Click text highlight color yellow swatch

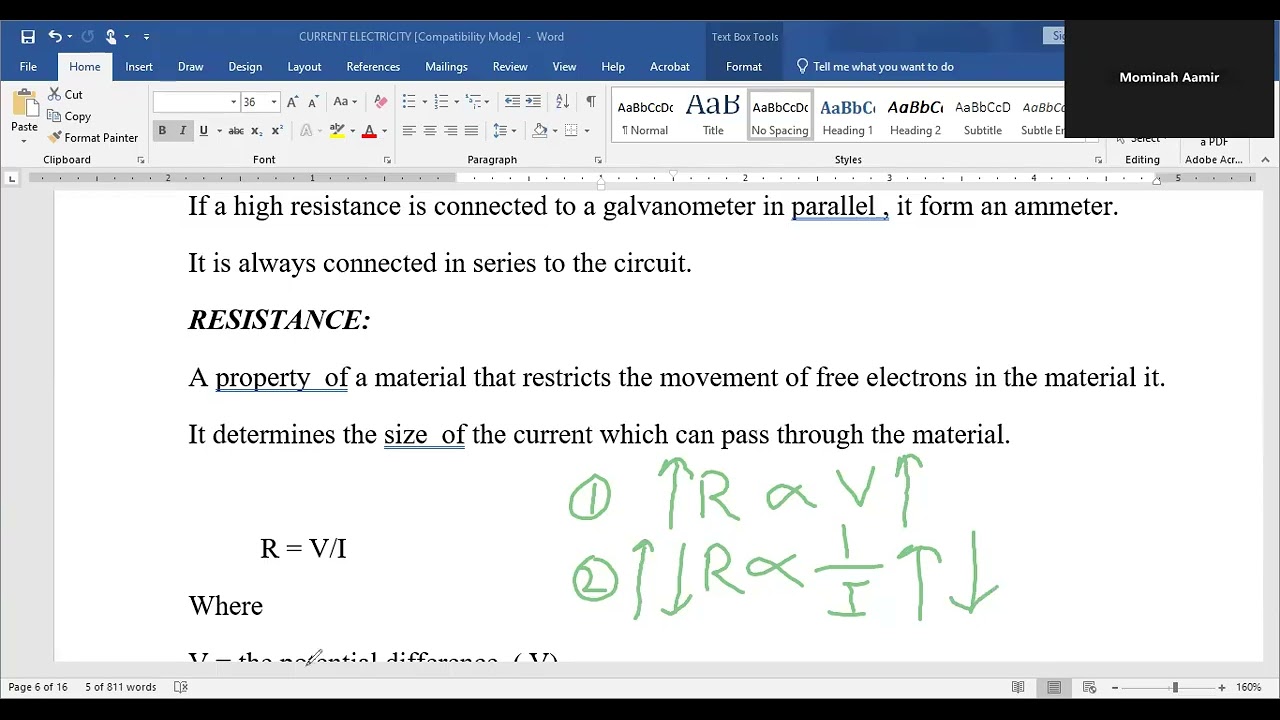(x=337, y=131)
